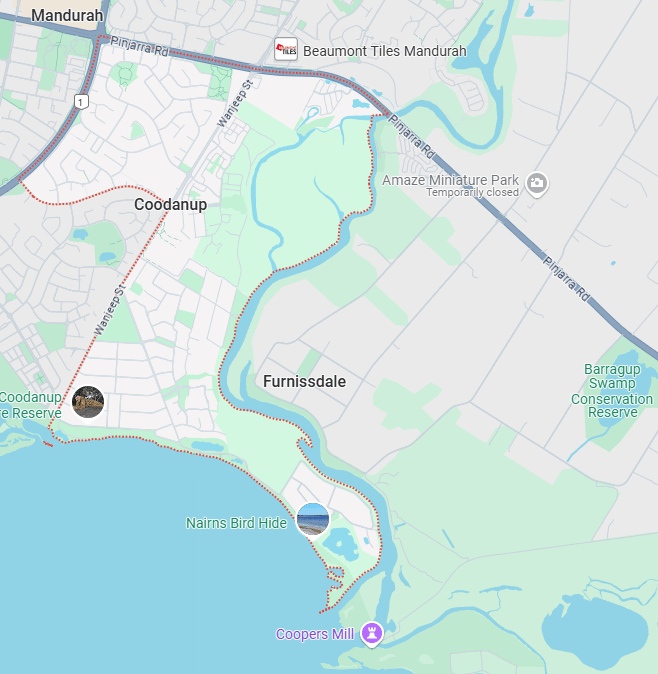
Task: Click the Barragup Swamp Conservation Reserve label
Action: (x=612, y=390)
